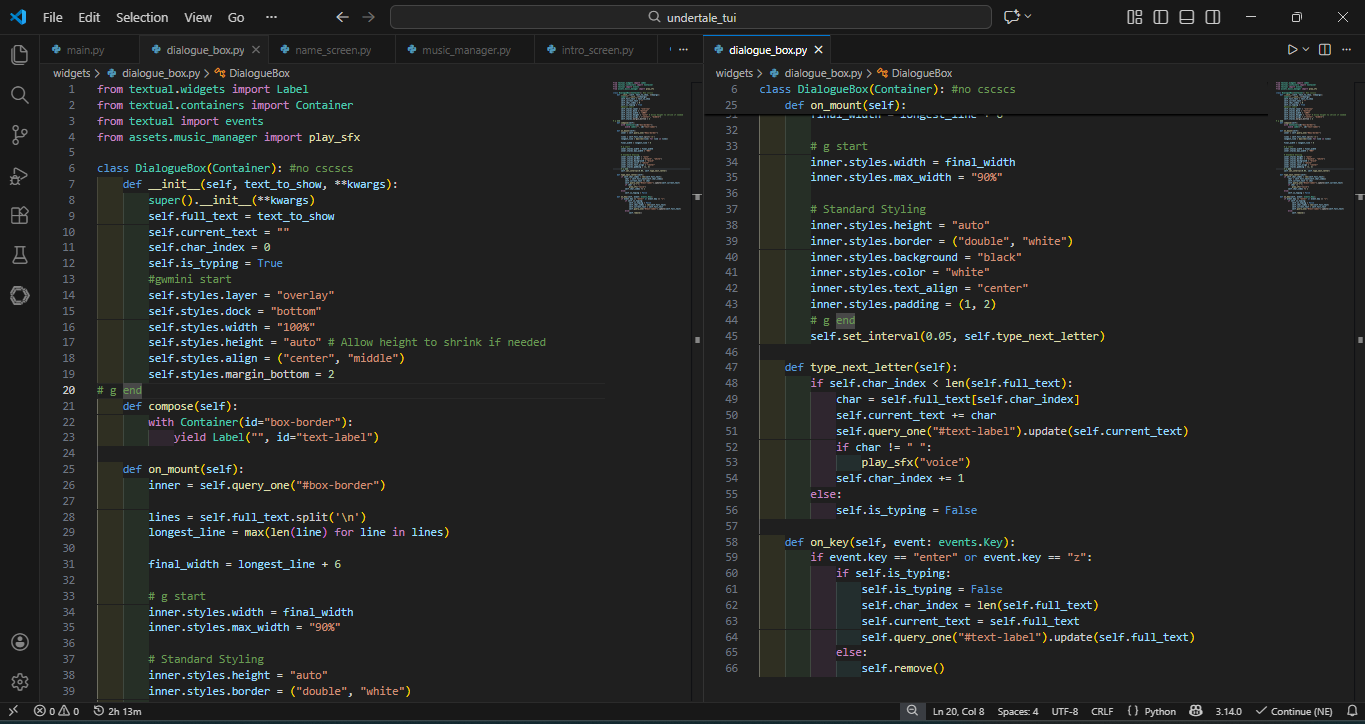Click the undertale_tui search command box
Screen dimensions: 1365x724
(691, 17)
